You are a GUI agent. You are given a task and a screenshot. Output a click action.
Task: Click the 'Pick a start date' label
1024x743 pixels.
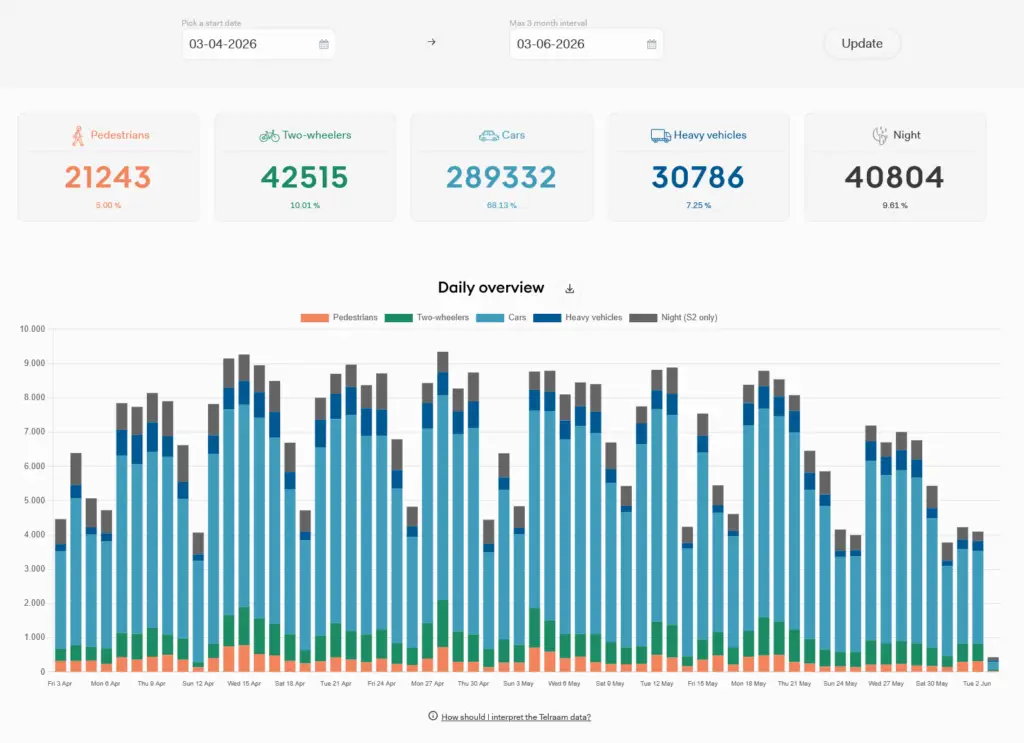pos(212,23)
